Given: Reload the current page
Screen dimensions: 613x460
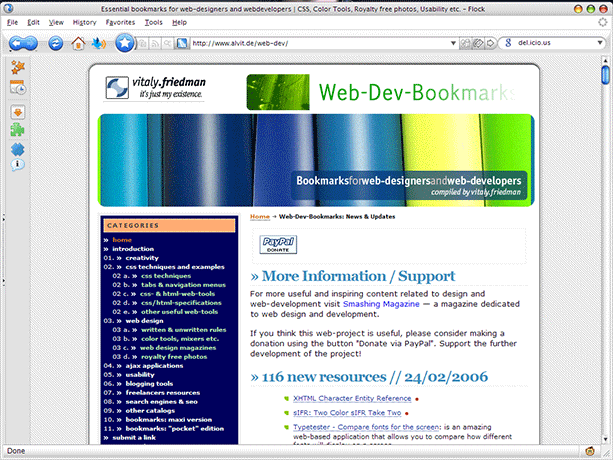Looking at the screenshot, I should point(55,43).
